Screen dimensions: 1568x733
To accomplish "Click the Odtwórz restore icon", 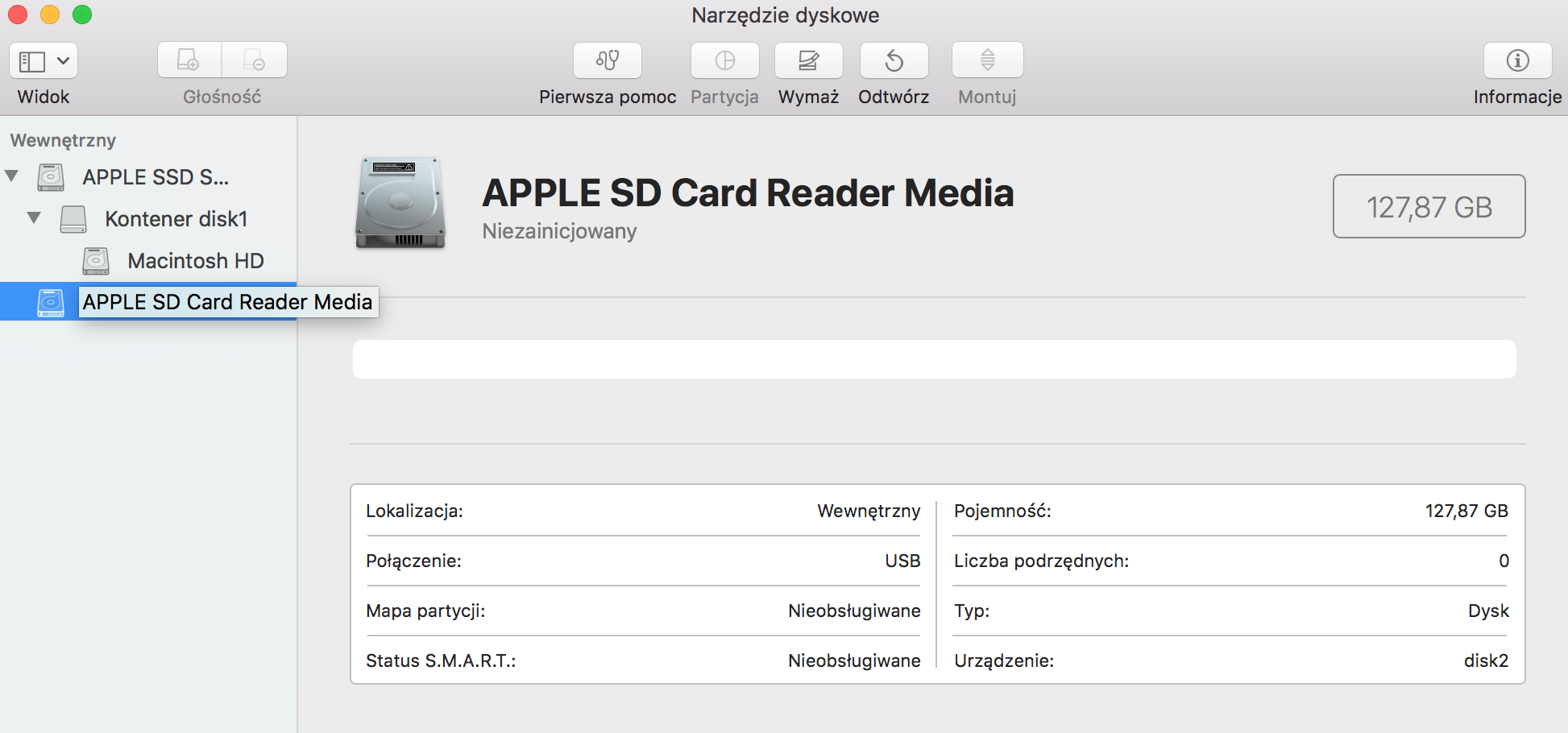I will click(x=894, y=60).
